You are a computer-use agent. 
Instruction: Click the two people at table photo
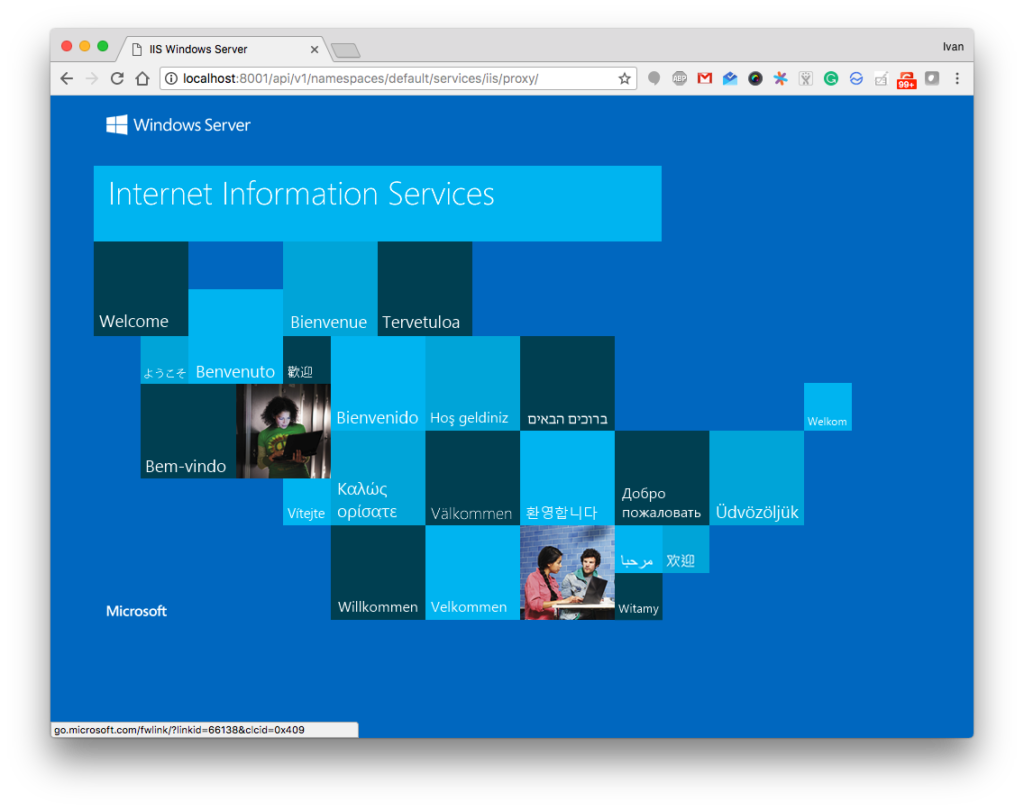[x=567, y=572]
